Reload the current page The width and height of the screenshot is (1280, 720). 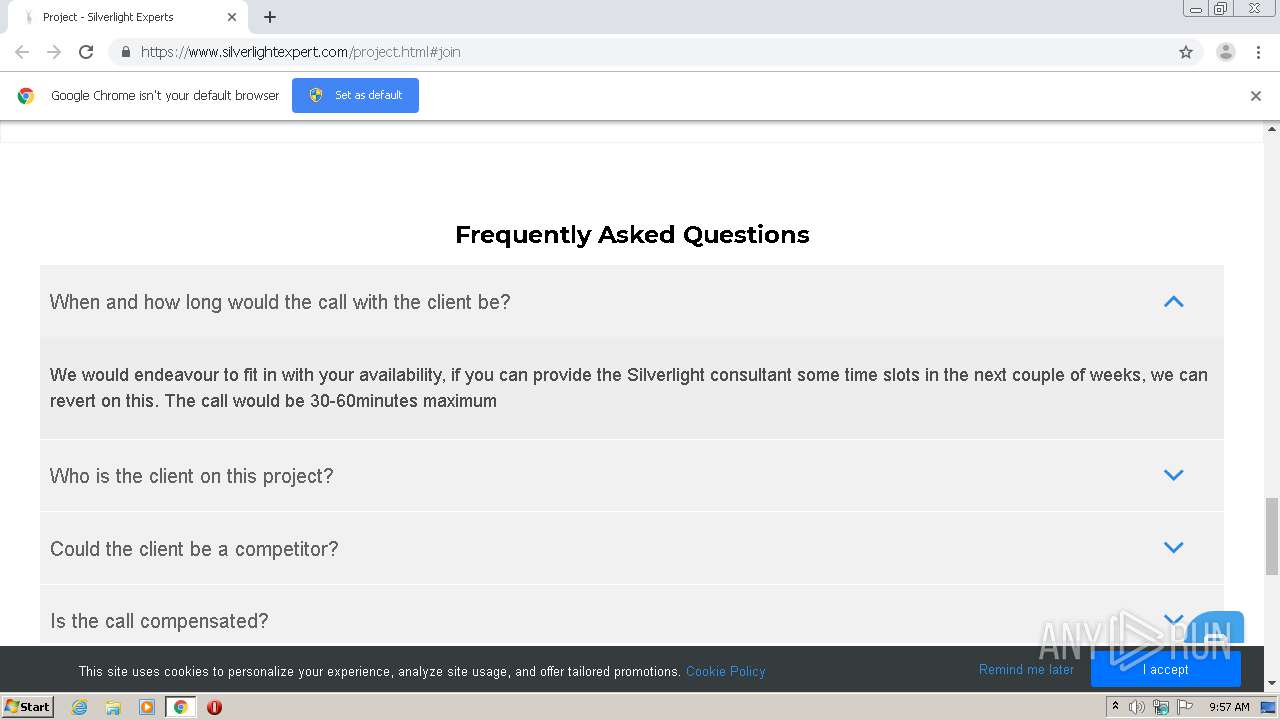pos(86,52)
